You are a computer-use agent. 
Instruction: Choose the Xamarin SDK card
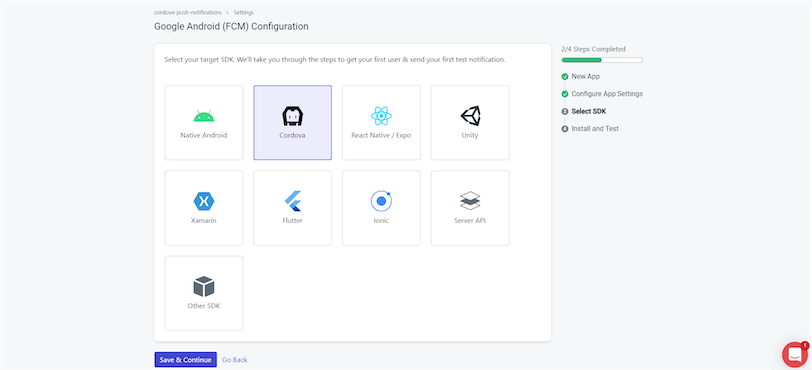pyautogui.click(x=204, y=208)
